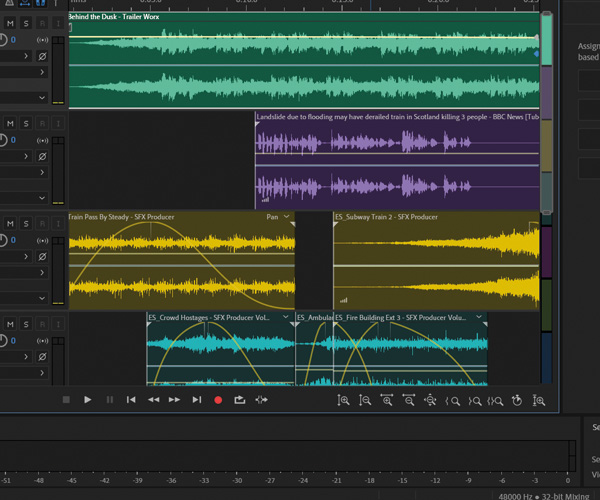The image size is (600, 500).
Task: Mute the first track with M
Action: click(x=10, y=23)
